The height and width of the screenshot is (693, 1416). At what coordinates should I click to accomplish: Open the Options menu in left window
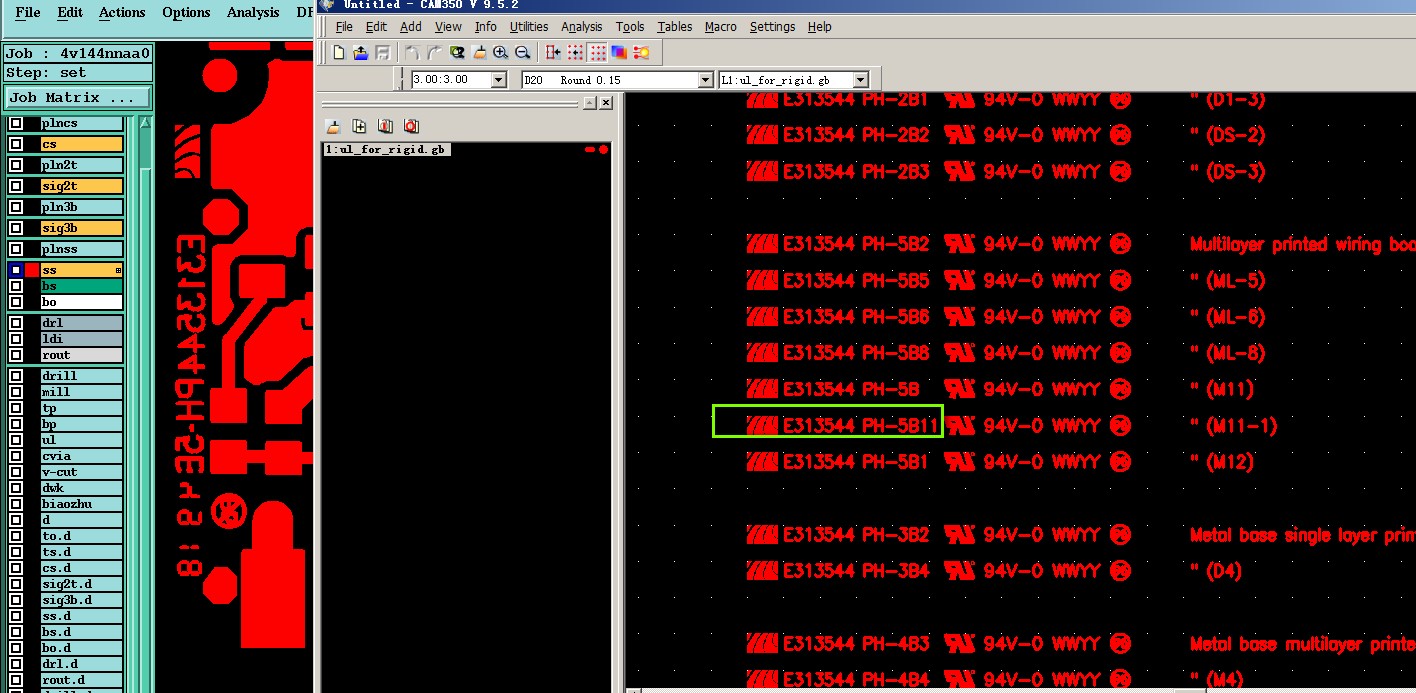tap(186, 12)
